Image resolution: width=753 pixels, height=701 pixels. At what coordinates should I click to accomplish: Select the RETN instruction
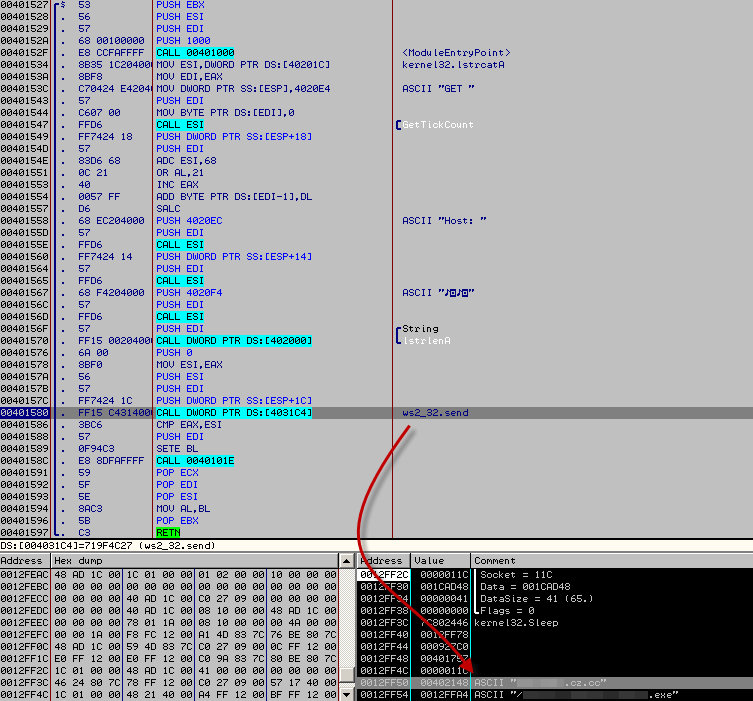[x=168, y=533]
